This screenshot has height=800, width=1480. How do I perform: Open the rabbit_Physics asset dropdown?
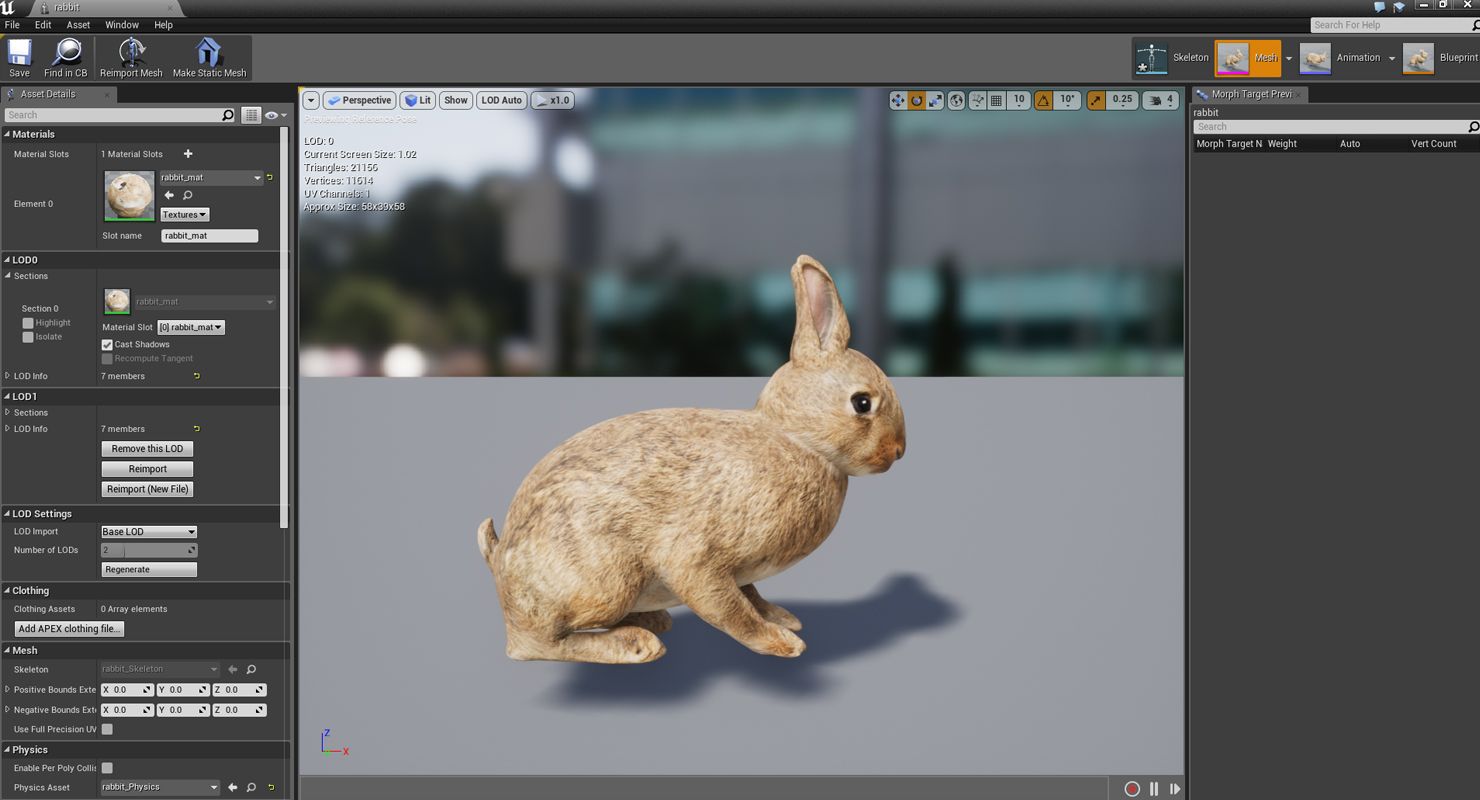click(x=160, y=787)
